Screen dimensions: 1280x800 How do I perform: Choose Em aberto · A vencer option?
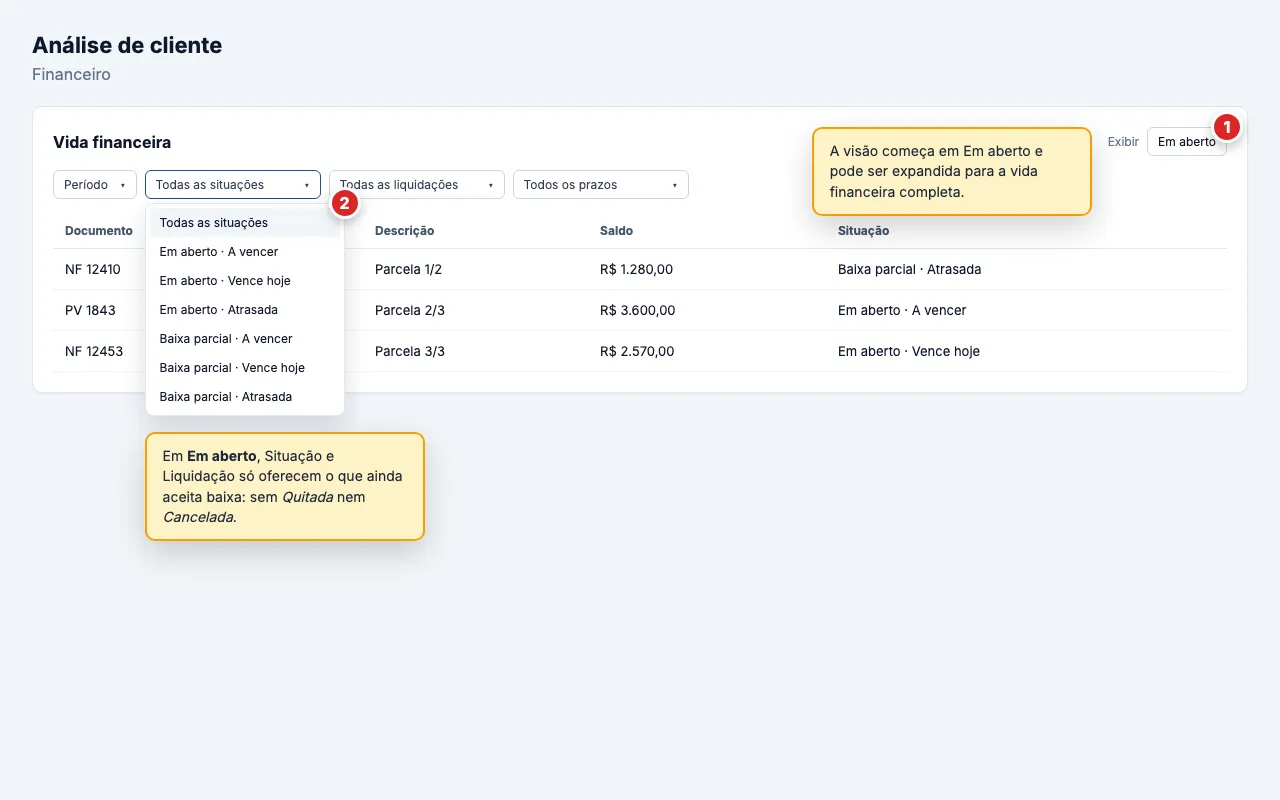point(245,252)
